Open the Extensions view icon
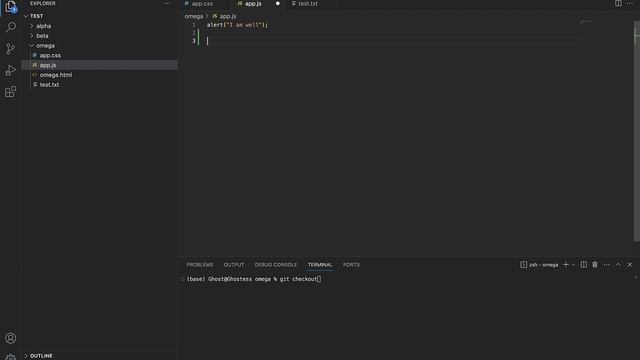Image resolution: width=640 pixels, height=360 pixels. pos(11,92)
